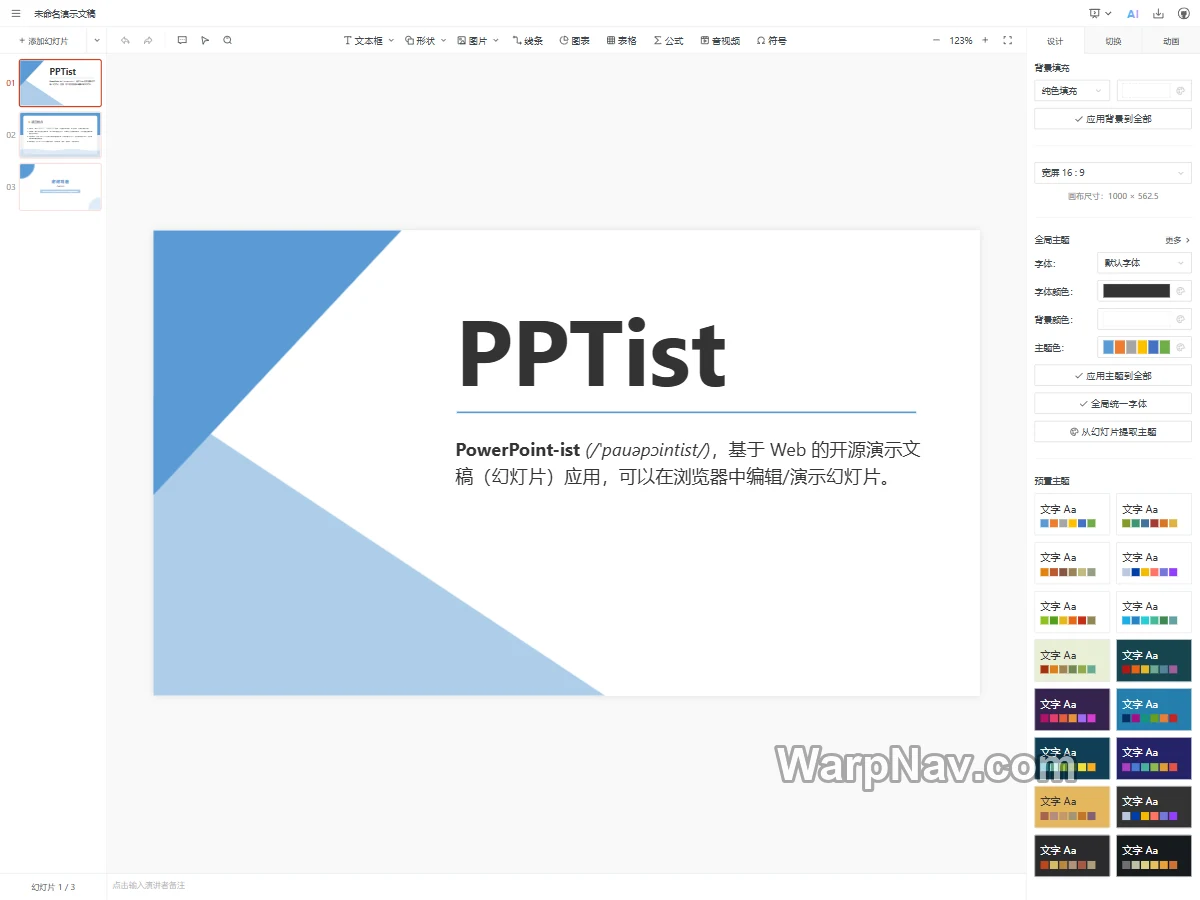This screenshot has height=900, width=1200.
Task: Open the selection pane cursor icon
Action: pos(205,40)
